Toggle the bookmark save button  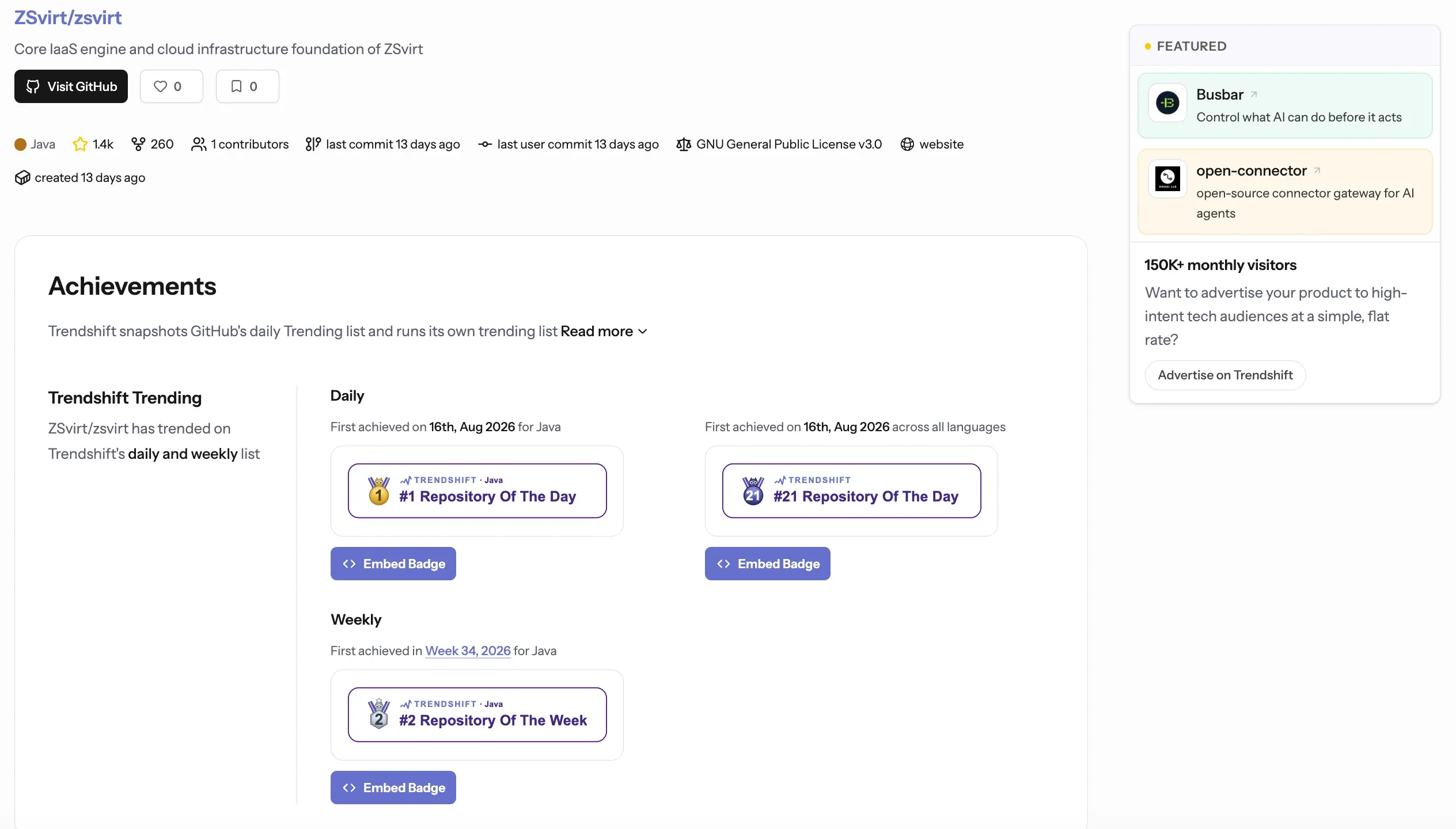tap(247, 86)
